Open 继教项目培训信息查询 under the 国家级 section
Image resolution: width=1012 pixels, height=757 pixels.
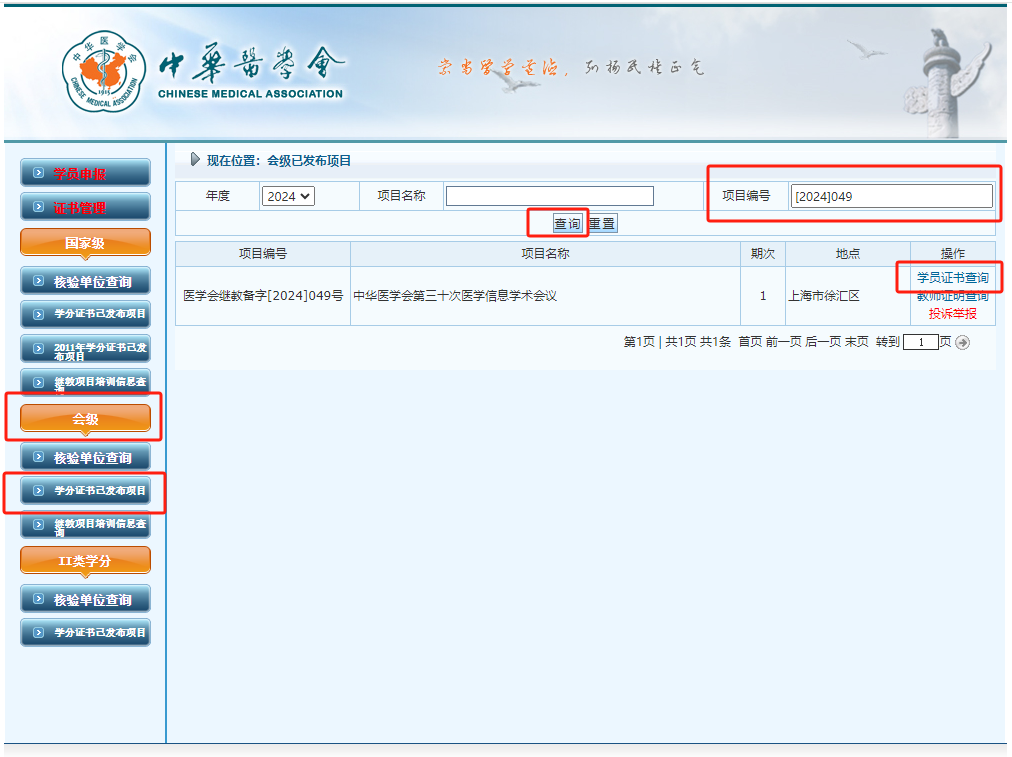(85, 381)
